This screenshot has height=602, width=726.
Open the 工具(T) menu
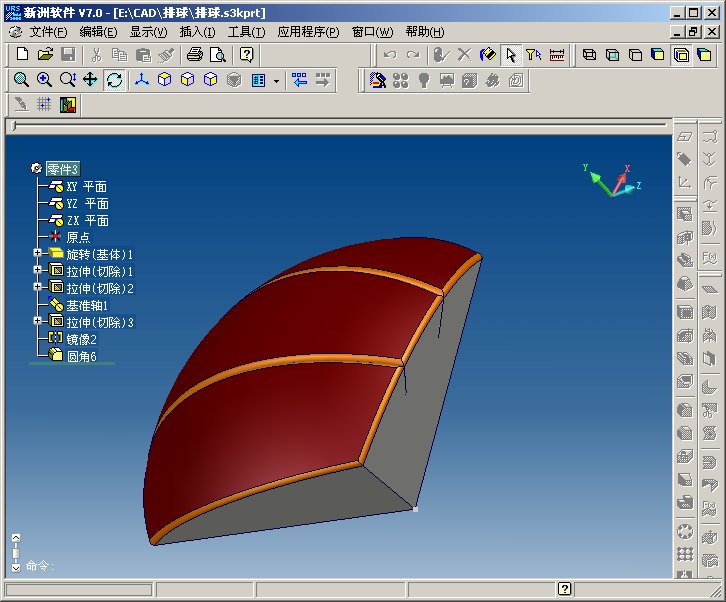[x=246, y=32]
